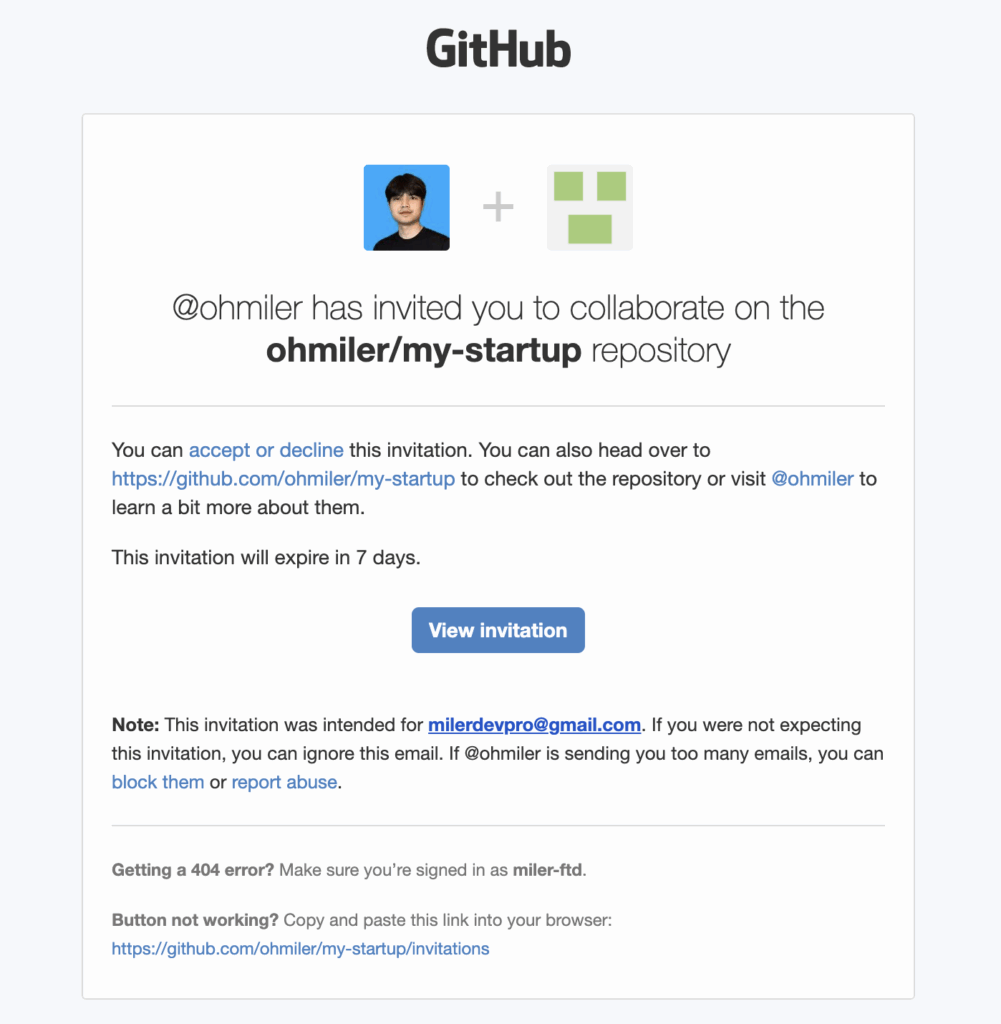This screenshot has width=1001, height=1024.
Task: Click the green repository identicon image
Action: click(590, 207)
